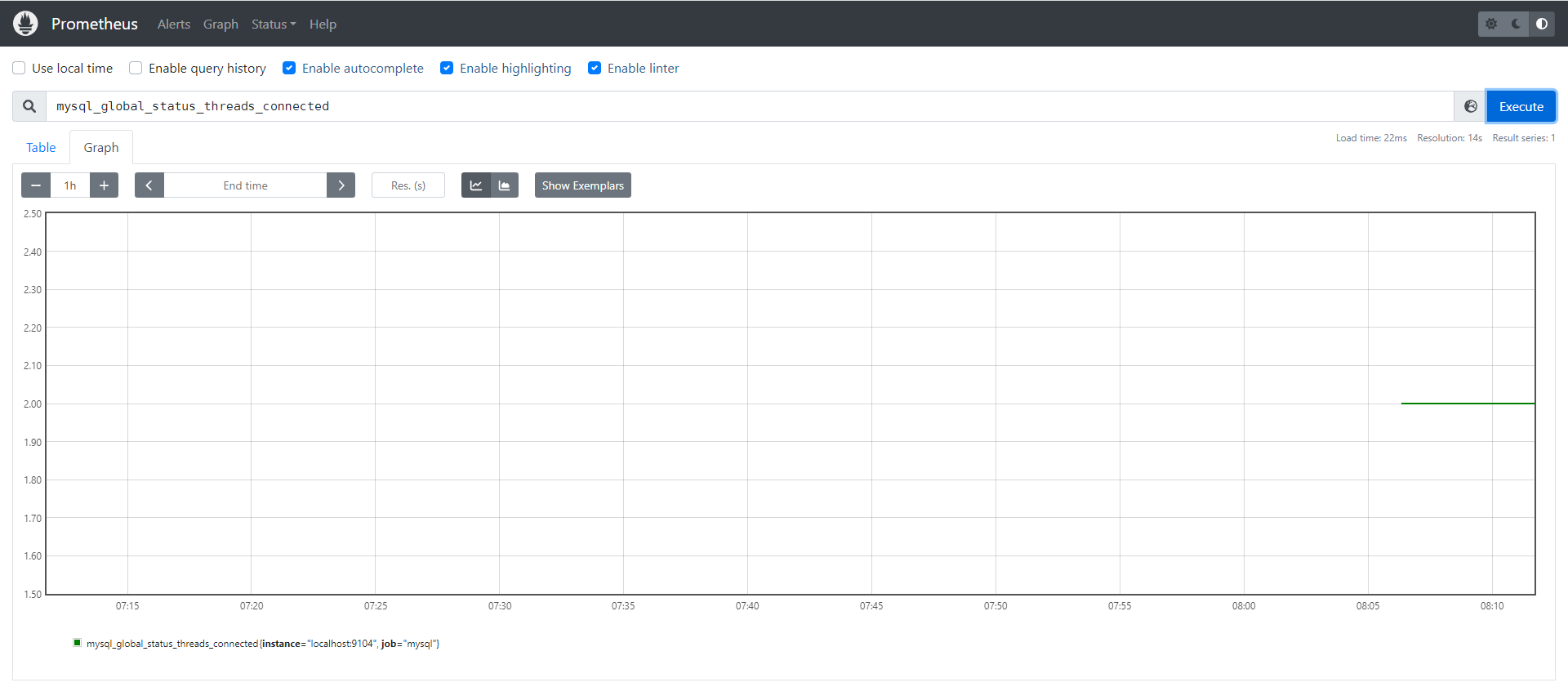Toggle green legend swatch for mysql series
The height and width of the screenshot is (687, 1568).
click(x=78, y=643)
